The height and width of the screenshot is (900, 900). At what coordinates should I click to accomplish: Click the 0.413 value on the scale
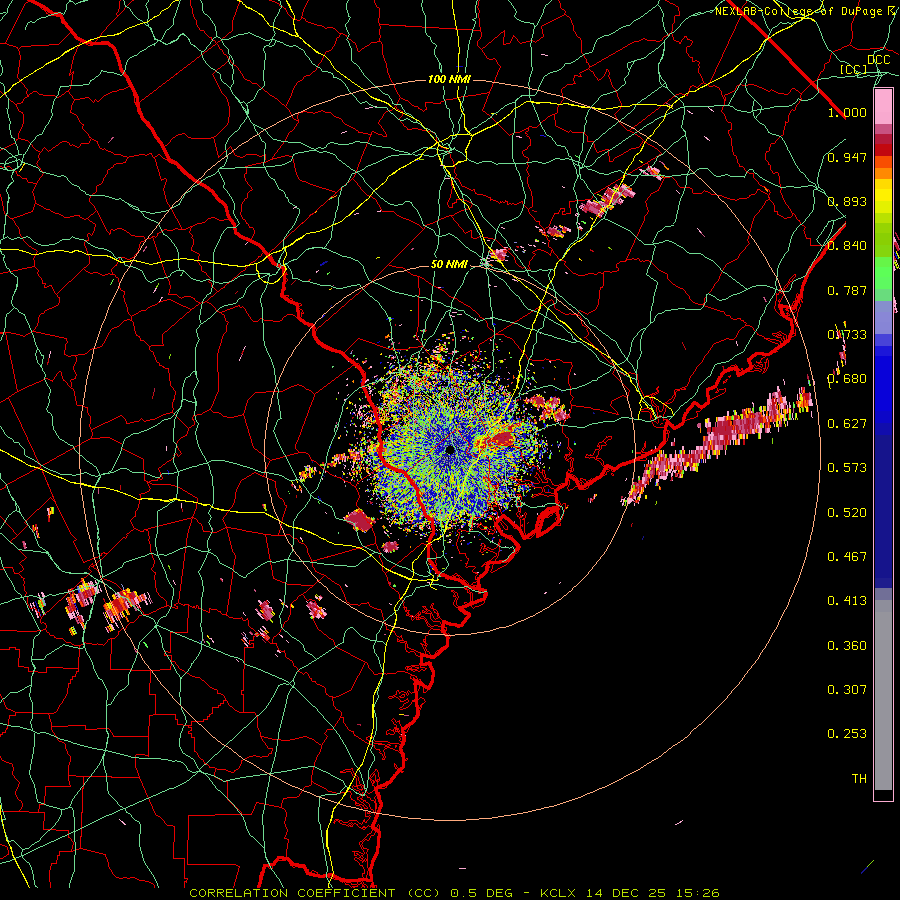click(847, 601)
